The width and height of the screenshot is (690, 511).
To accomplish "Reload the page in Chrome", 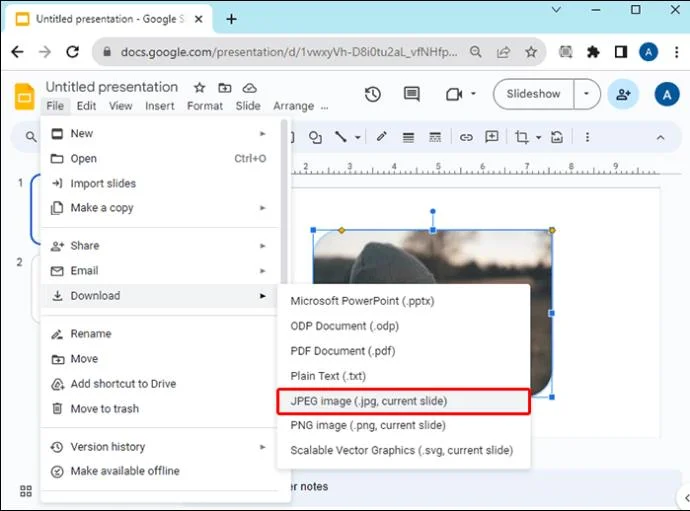I will click(x=72, y=52).
